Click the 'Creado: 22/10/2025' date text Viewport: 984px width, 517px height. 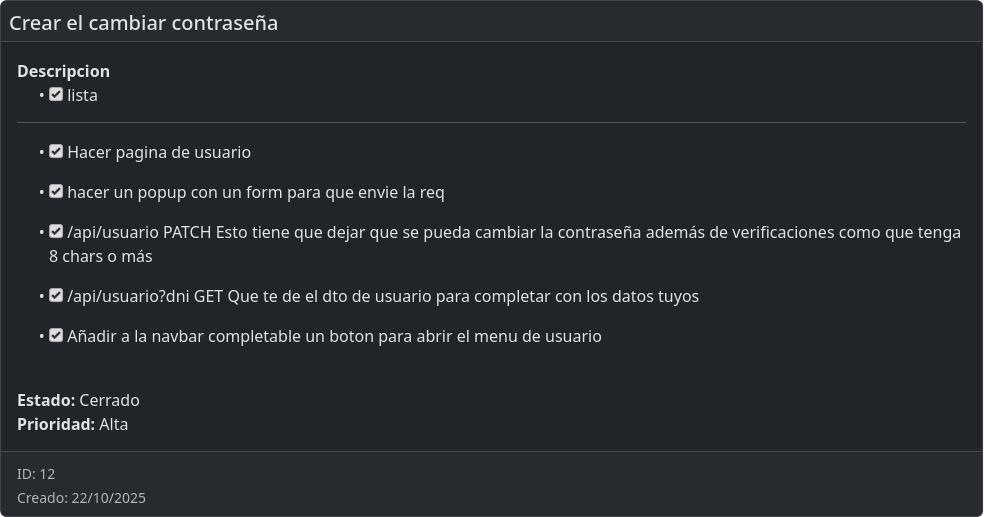(x=81, y=498)
